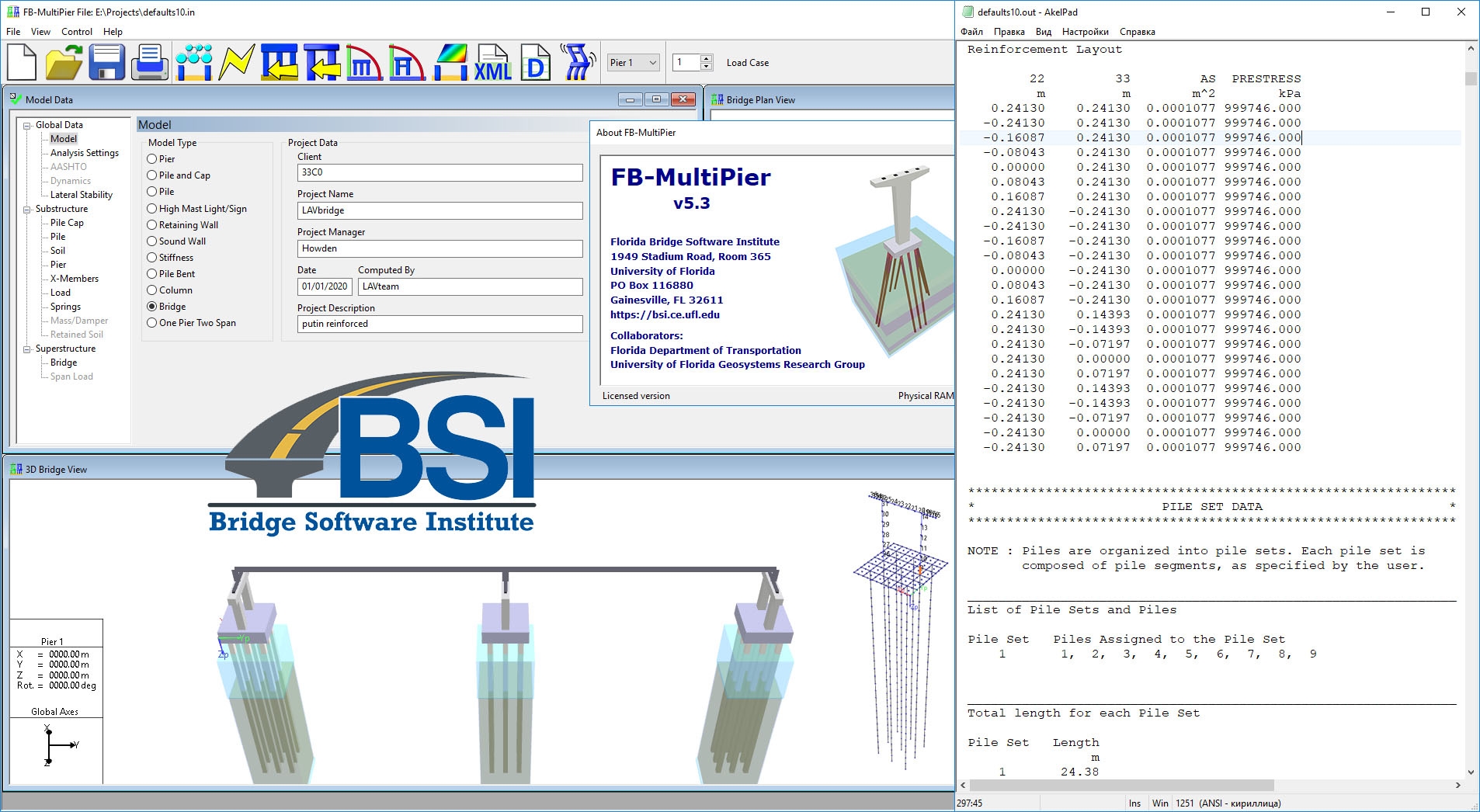Click the Client input field
This screenshot has width=1480, height=812.
pyautogui.click(x=439, y=172)
